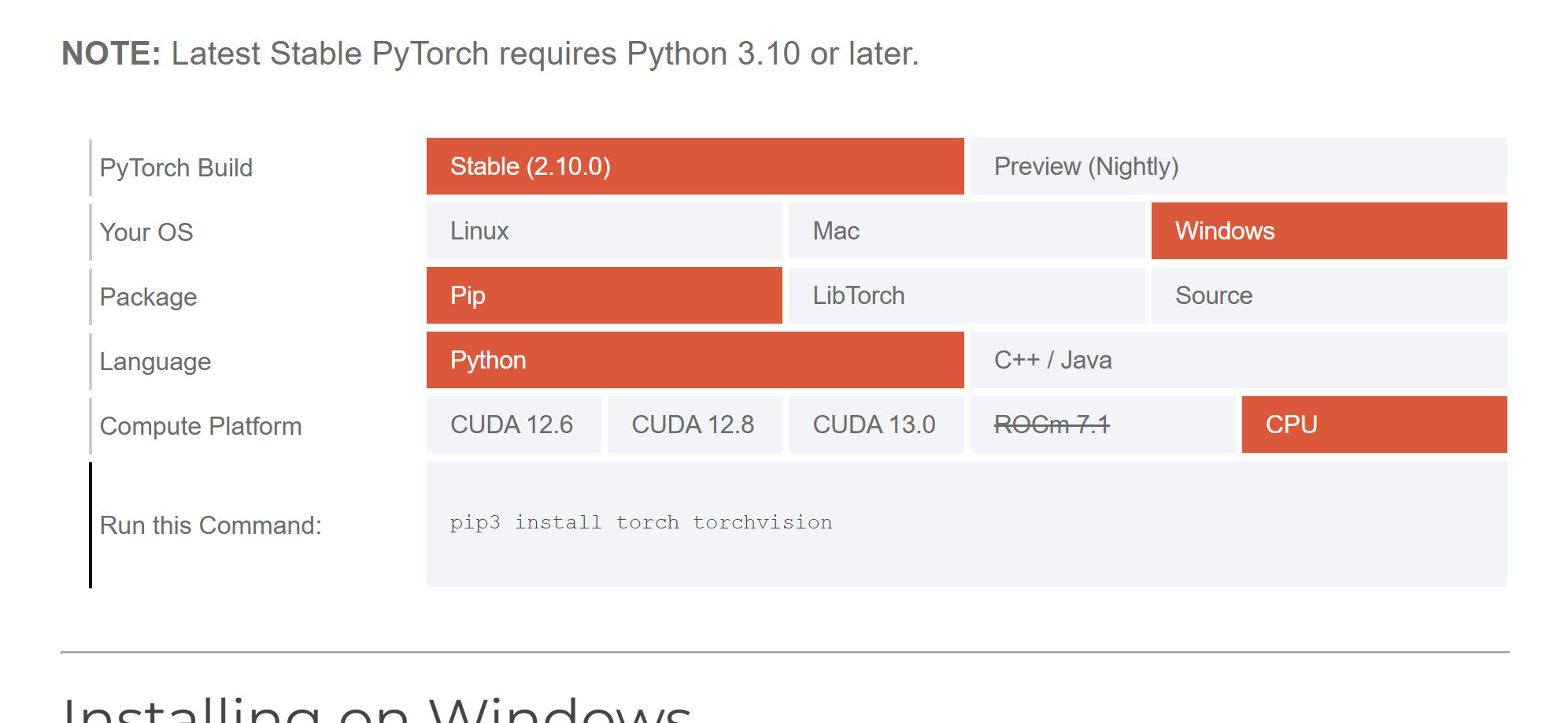1568x723 pixels.
Task: Click the Your OS row label
Action: point(146,232)
